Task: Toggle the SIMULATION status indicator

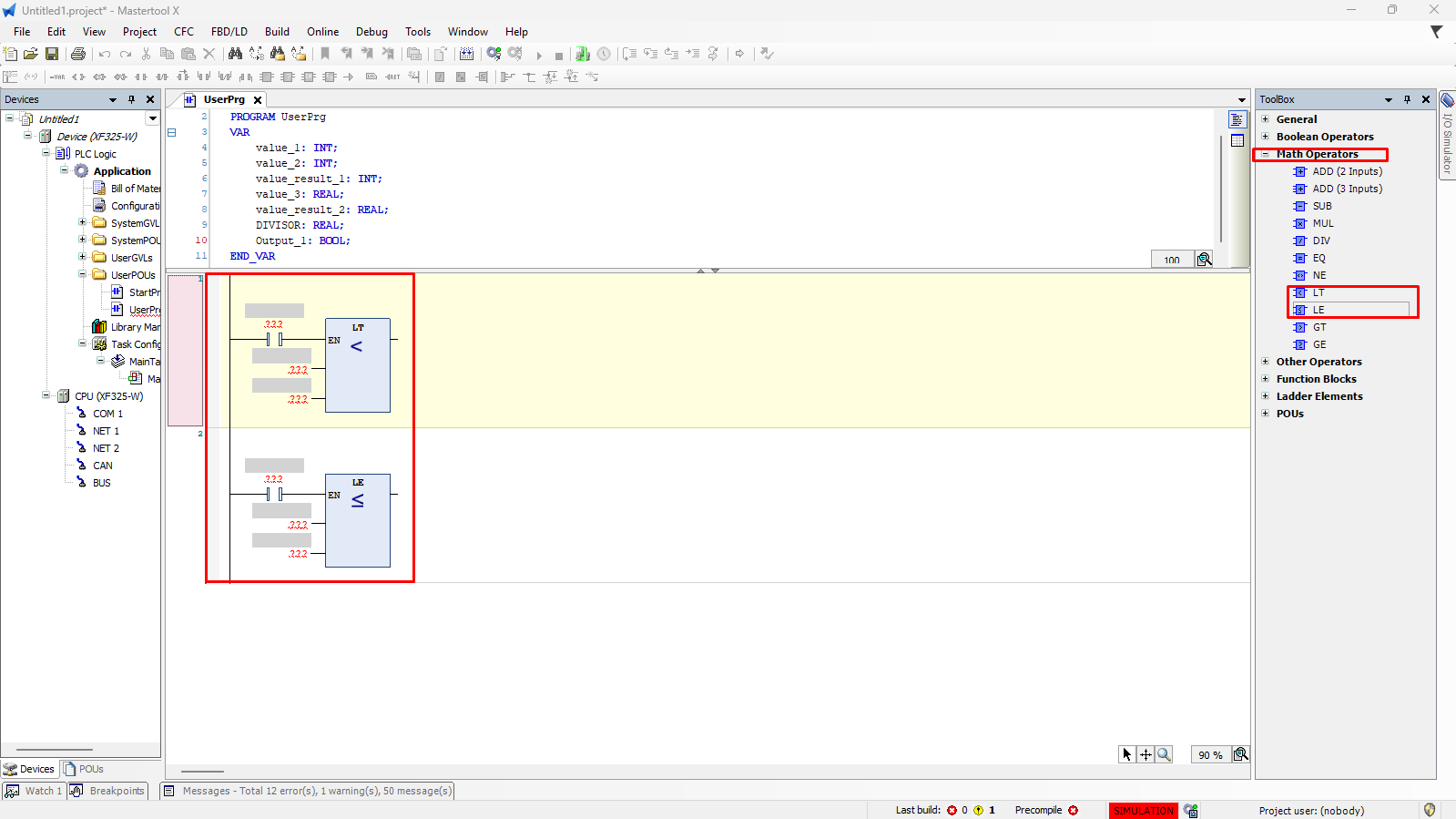Action: [x=1143, y=810]
